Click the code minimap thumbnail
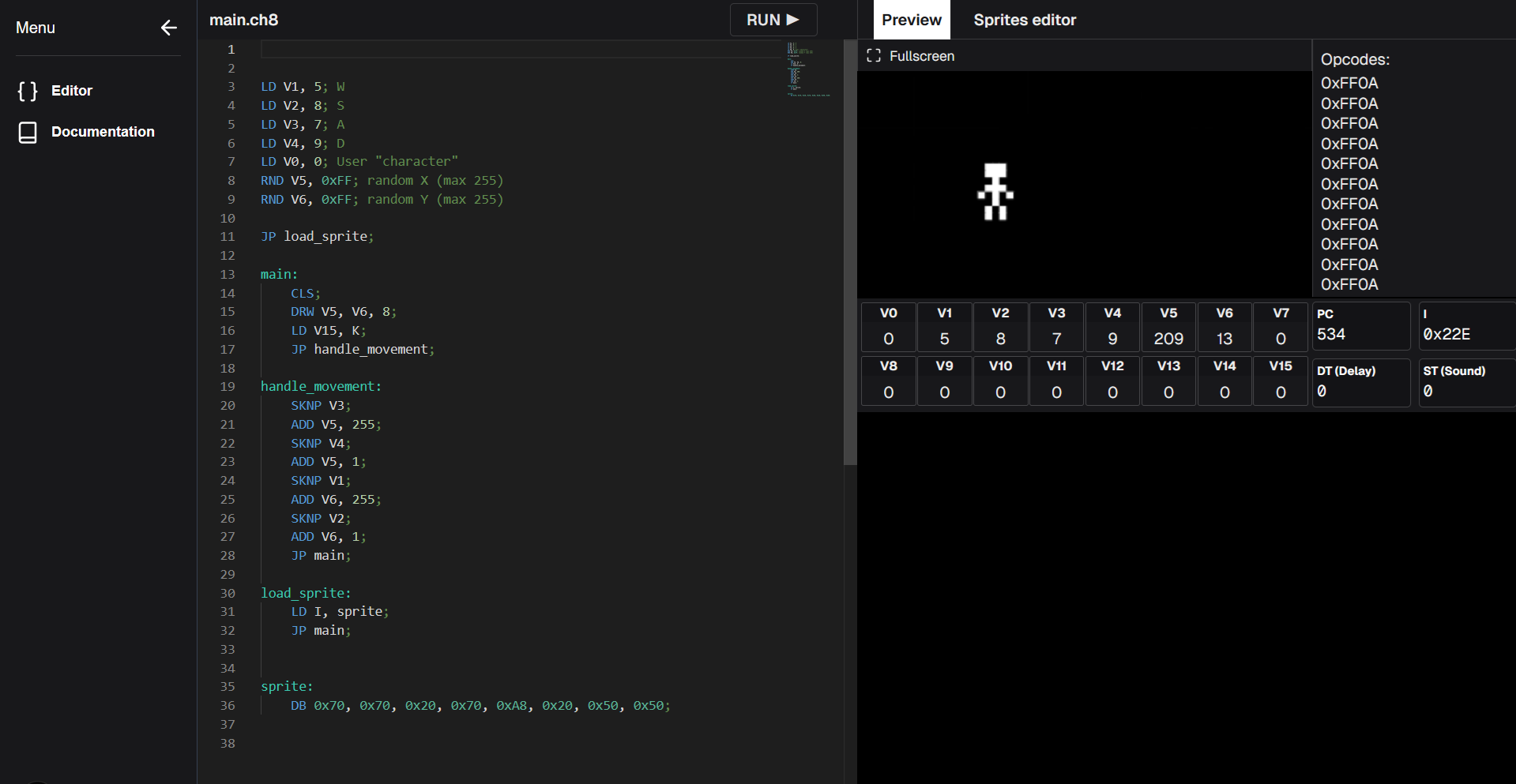 coord(808,69)
